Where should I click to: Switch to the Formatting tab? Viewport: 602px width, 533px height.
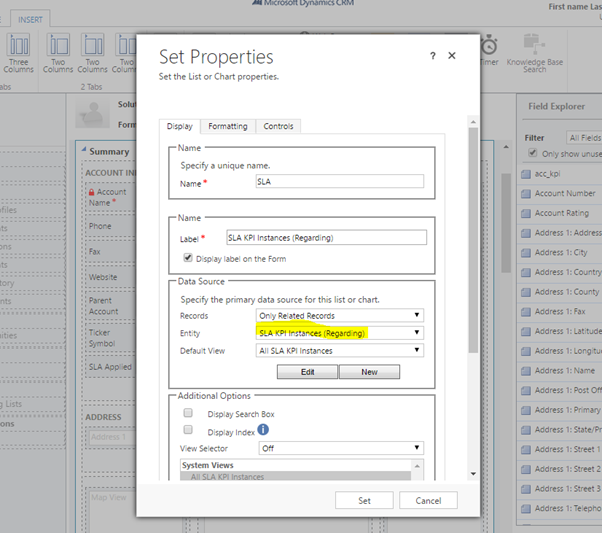228,126
